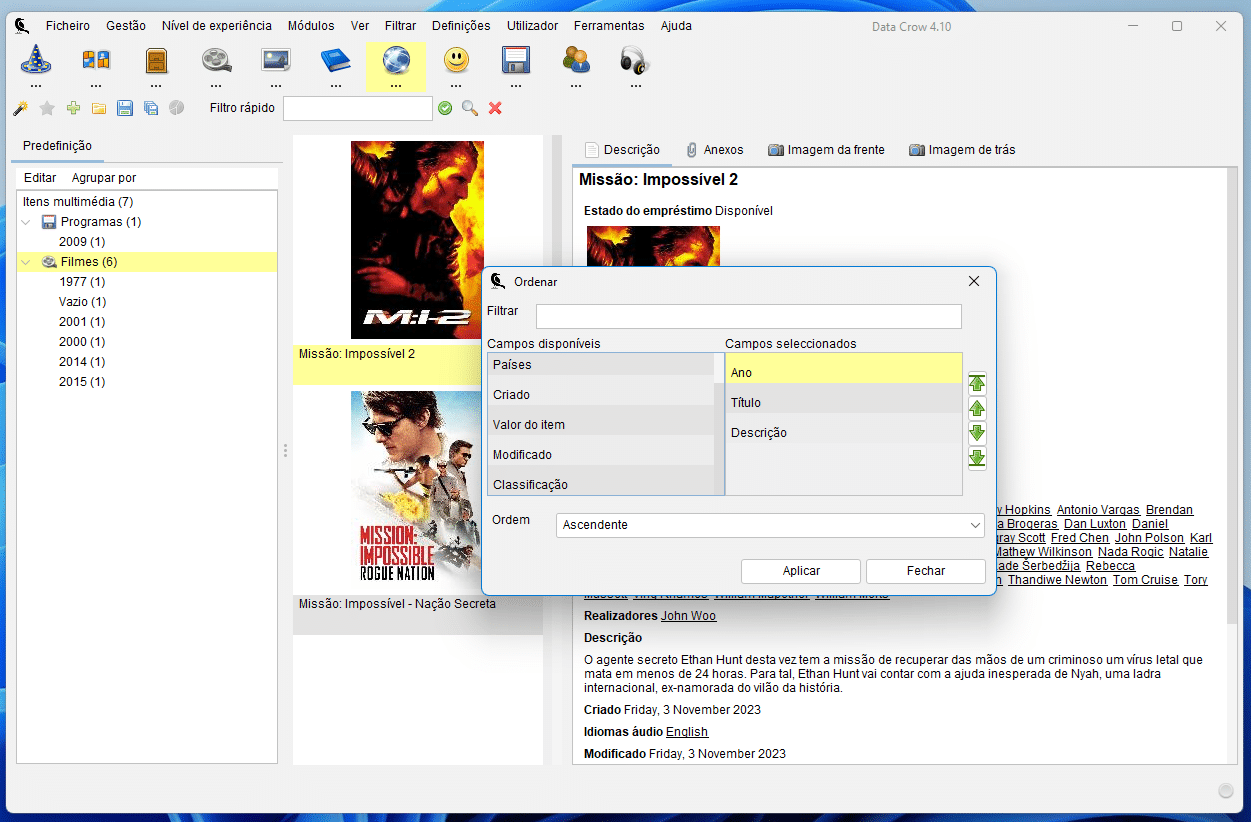The width and height of the screenshot is (1251, 822).
Task: Select the Predefinição tab
Action: click(x=57, y=146)
